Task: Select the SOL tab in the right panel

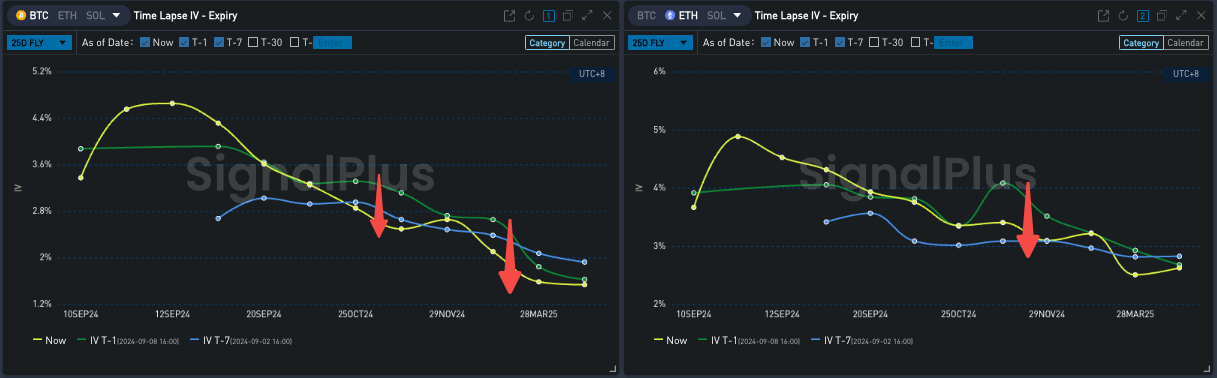Action: pyautogui.click(x=717, y=16)
